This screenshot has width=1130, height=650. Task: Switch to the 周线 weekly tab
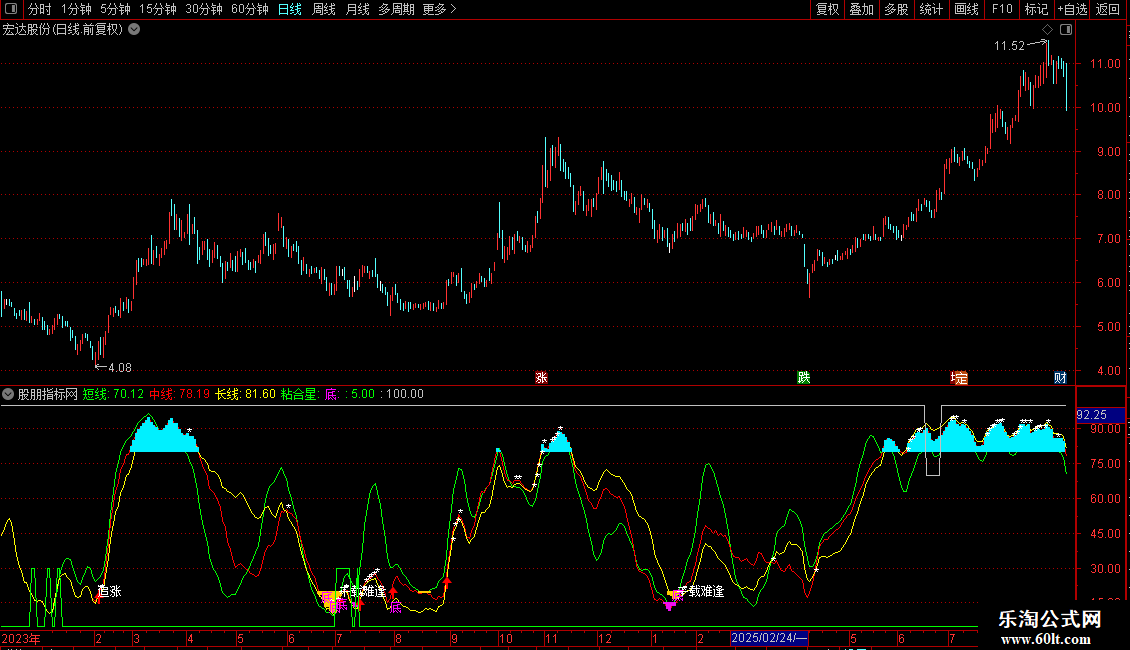[324, 9]
